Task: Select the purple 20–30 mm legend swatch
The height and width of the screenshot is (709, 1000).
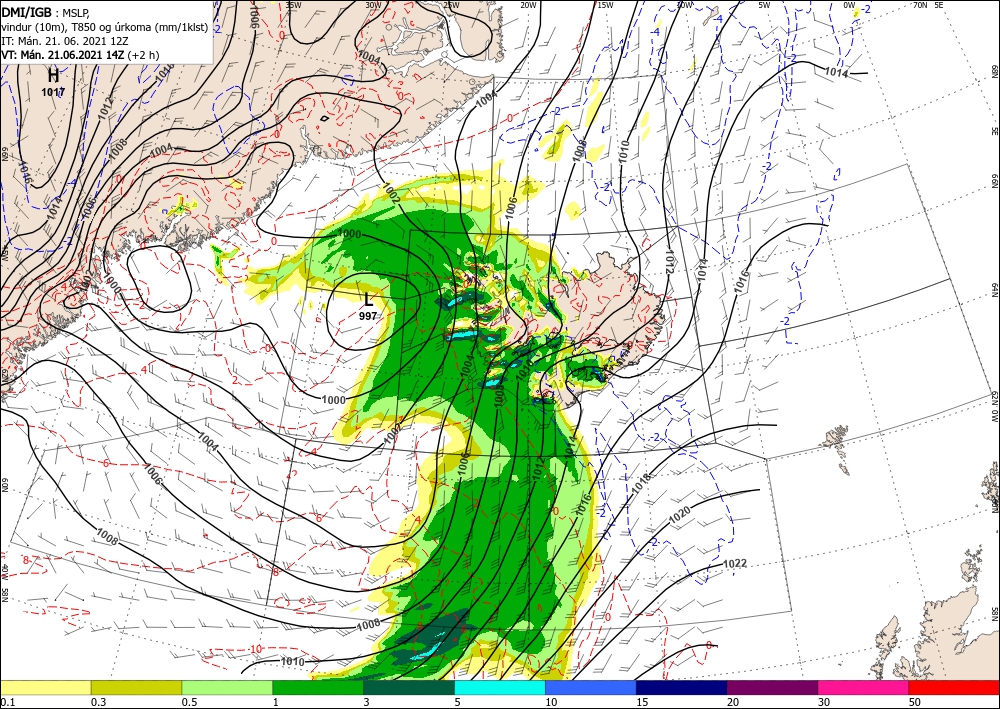Action: [x=772, y=687]
